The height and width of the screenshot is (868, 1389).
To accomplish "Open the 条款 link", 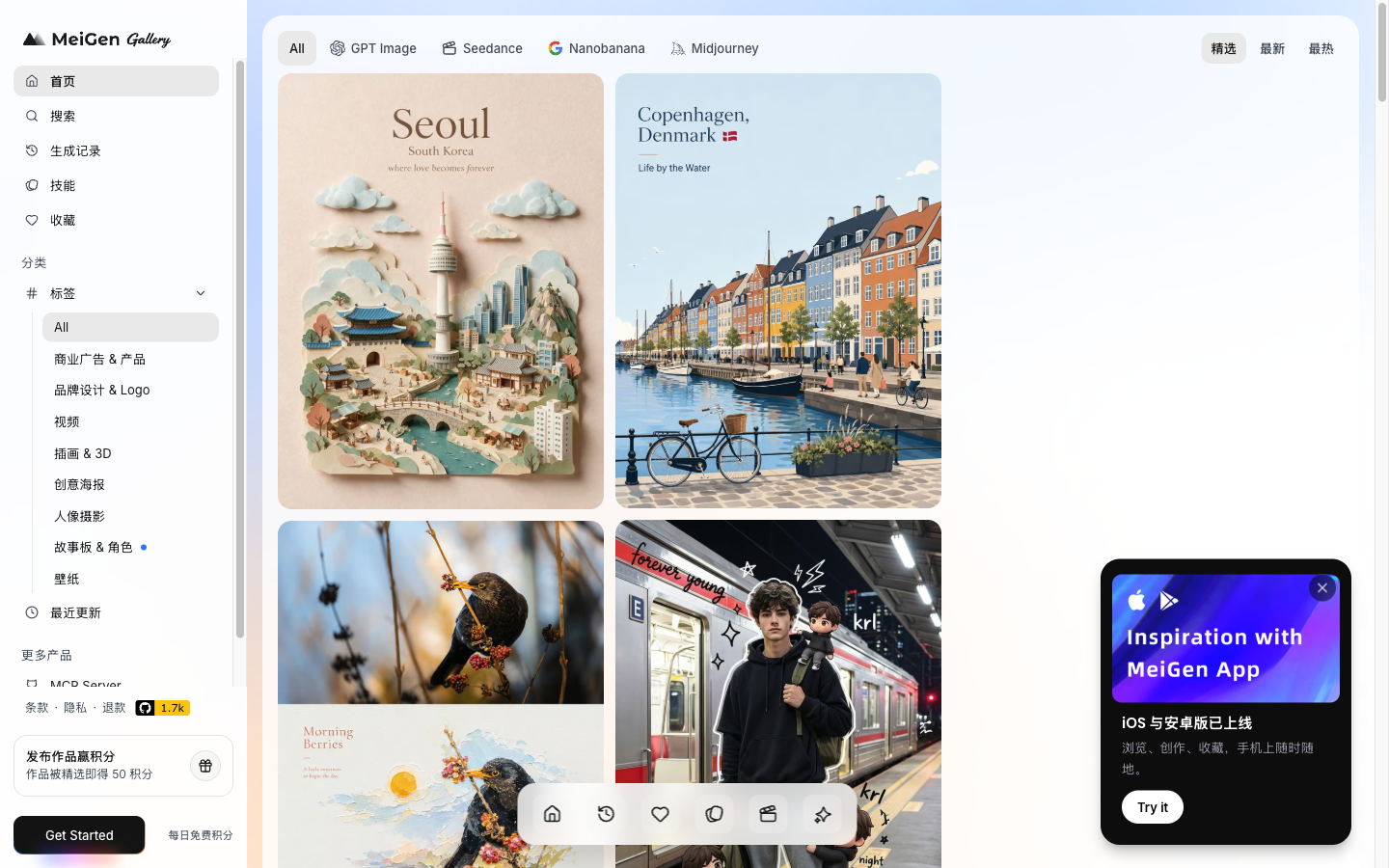I will point(37,708).
